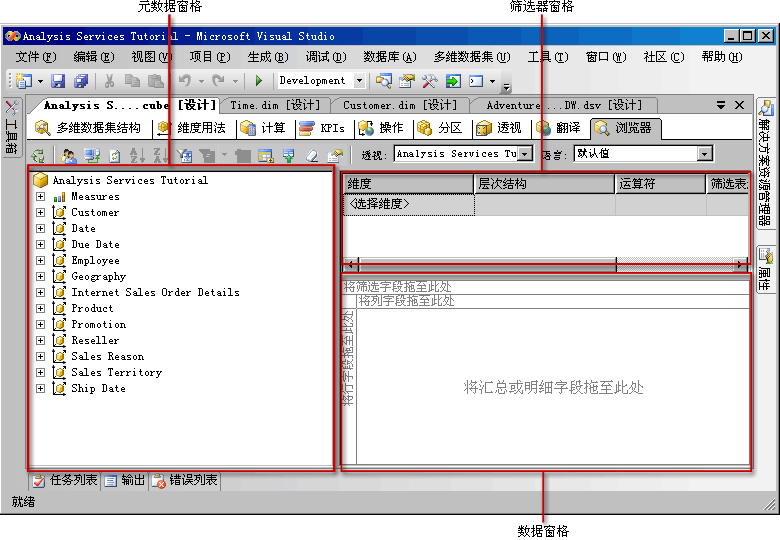The image size is (780, 540).
Task: Click the Reconnect icon in browser toolbar
Action: pos(92,156)
